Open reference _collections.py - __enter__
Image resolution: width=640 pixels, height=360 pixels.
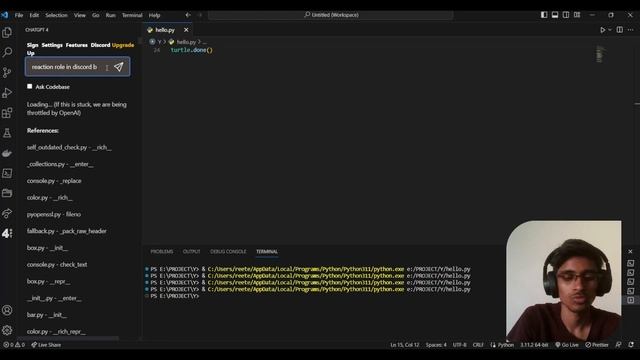(x=60, y=164)
